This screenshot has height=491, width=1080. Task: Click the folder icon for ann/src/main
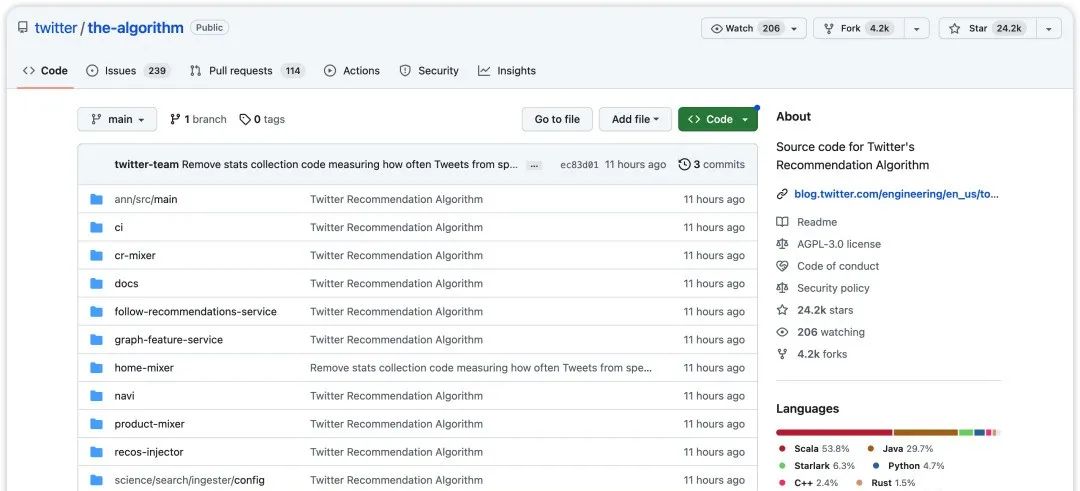click(x=96, y=199)
